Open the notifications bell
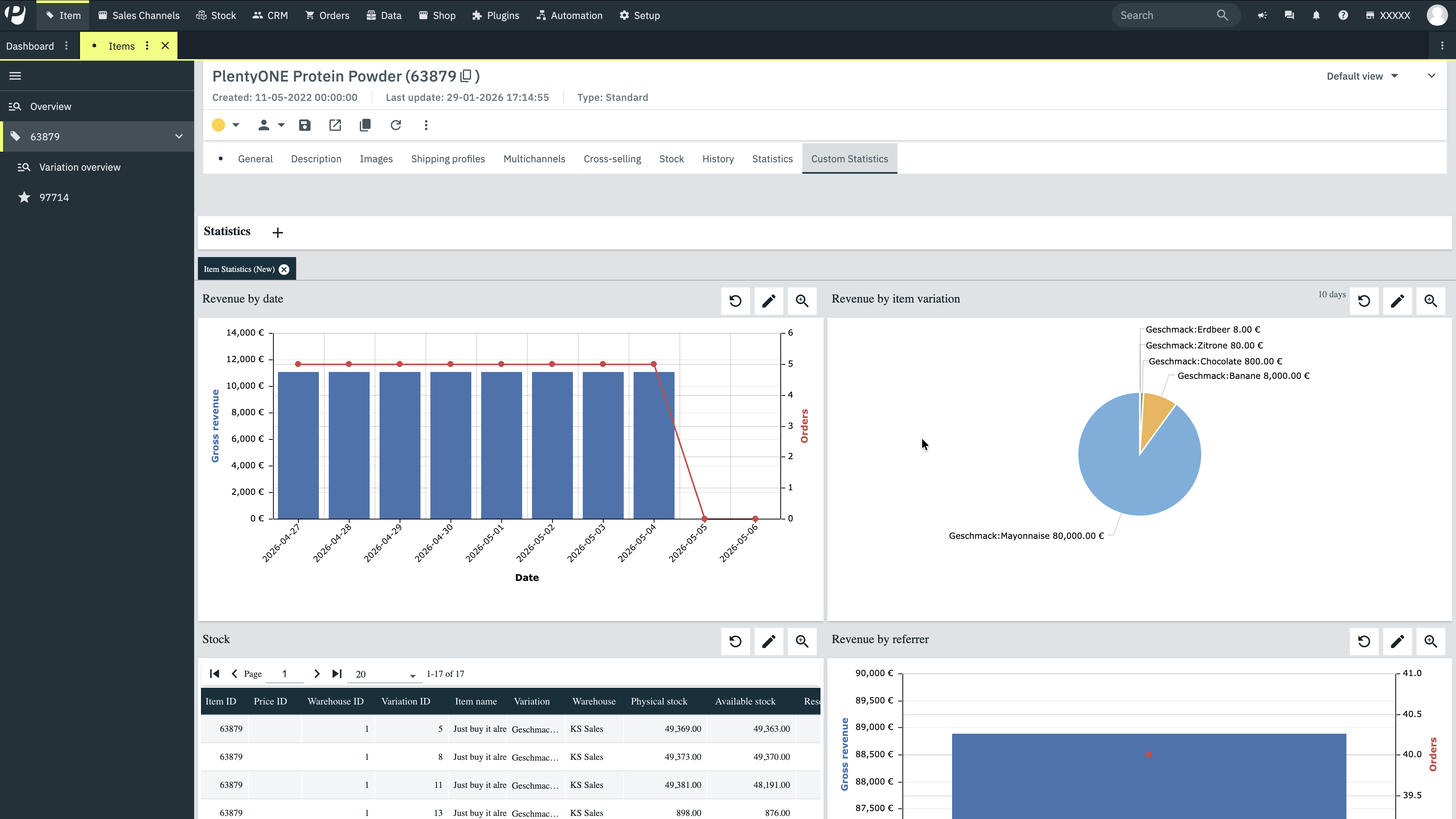Image resolution: width=1456 pixels, height=819 pixels. coord(1316,15)
